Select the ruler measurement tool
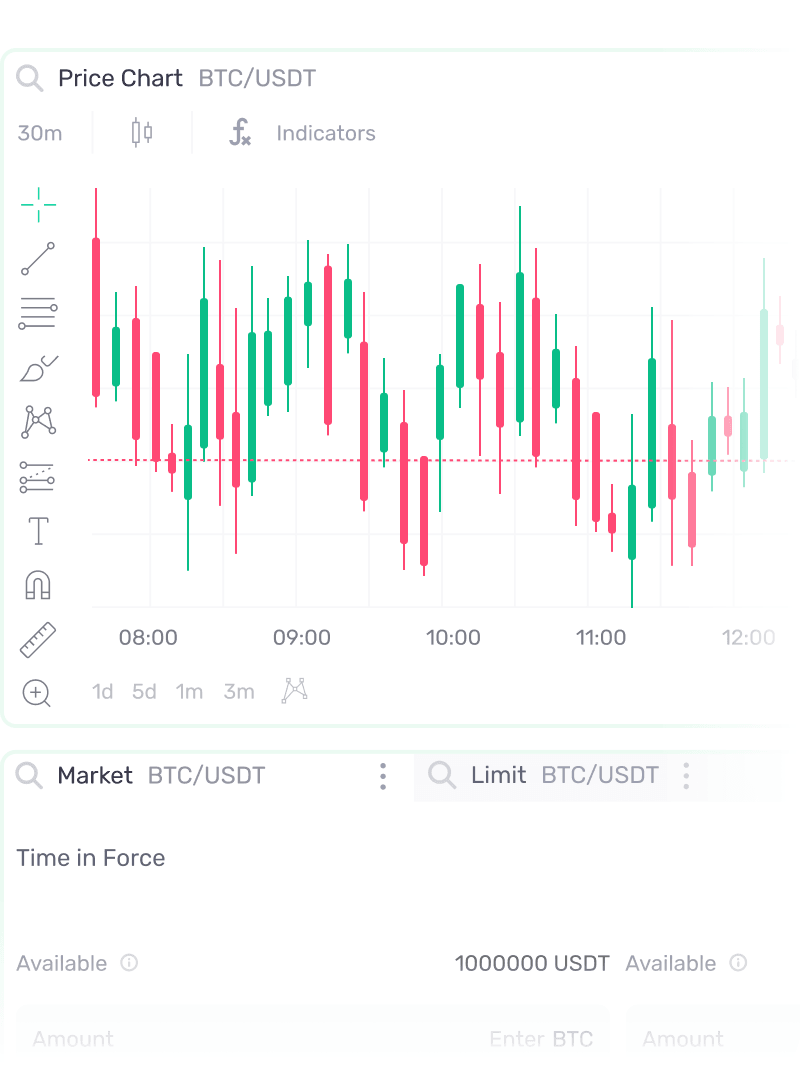Image resolution: width=800 pixels, height=1088 pixels. pyautogui.click(x=38, y=639)
